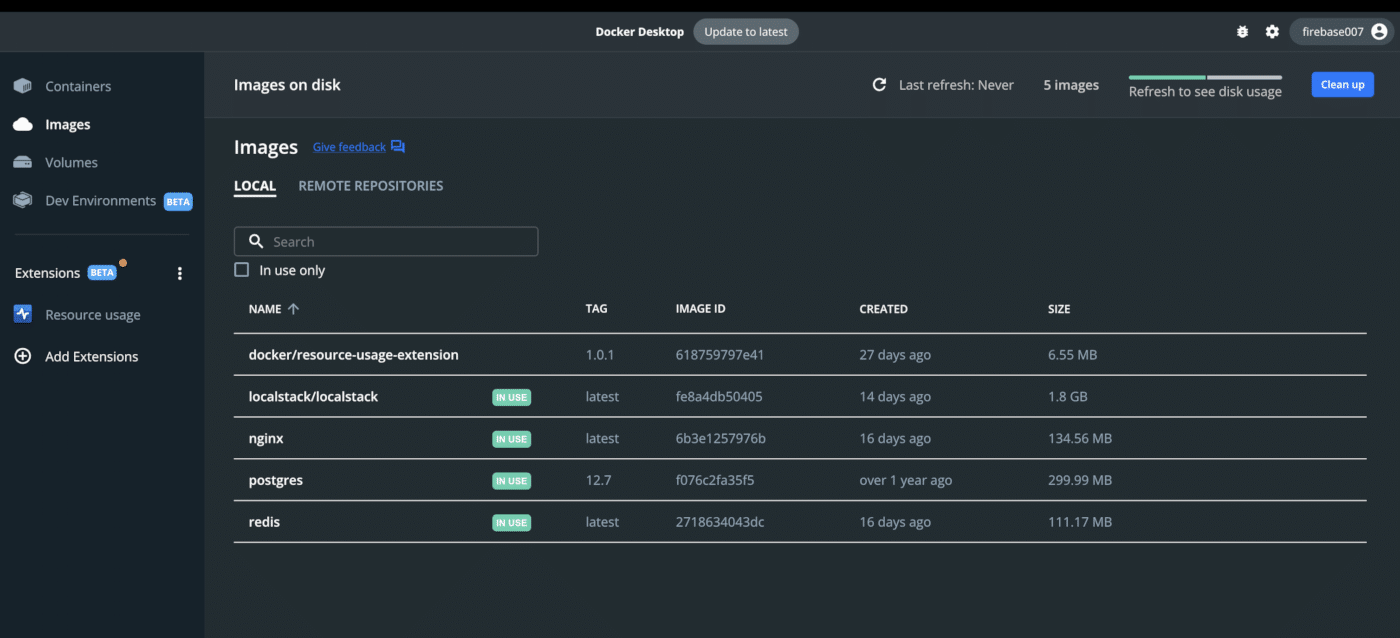
Task: Select the LOCAL images tab
Action: 255,185
